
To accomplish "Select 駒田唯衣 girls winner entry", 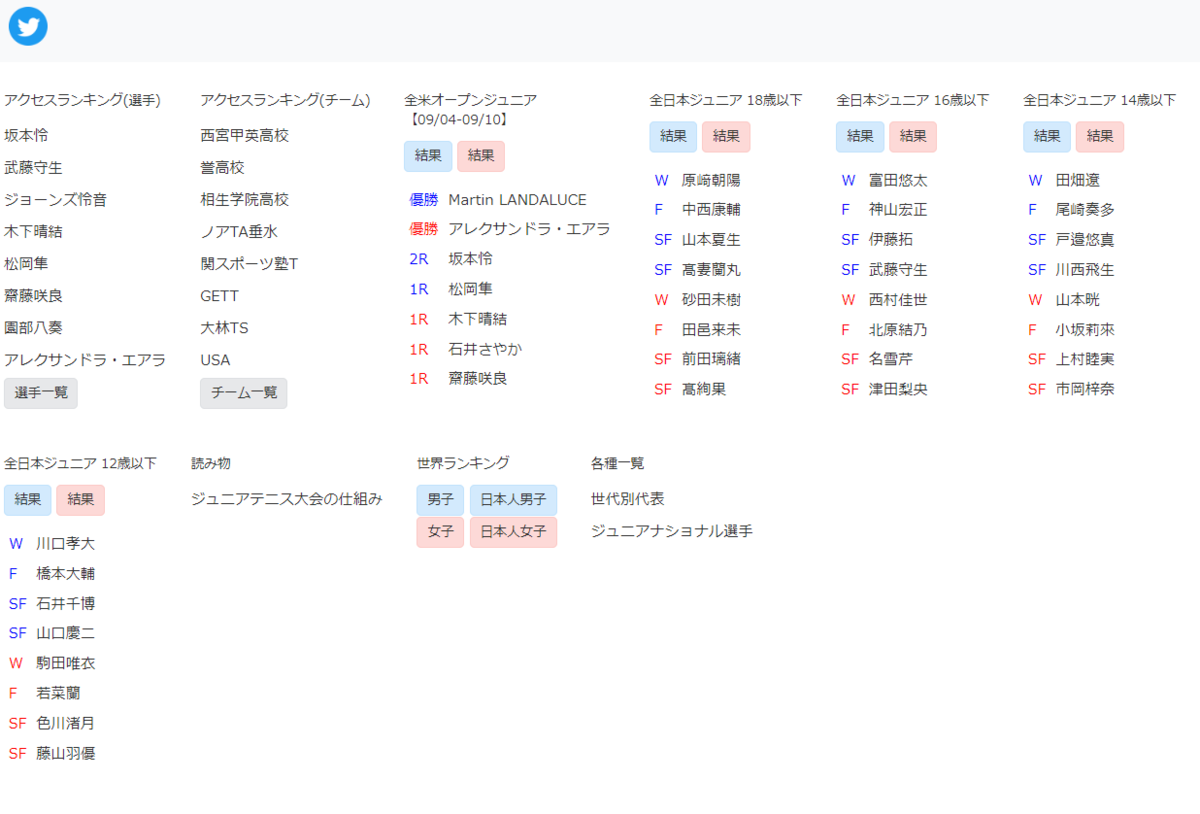I will (66, 663).
